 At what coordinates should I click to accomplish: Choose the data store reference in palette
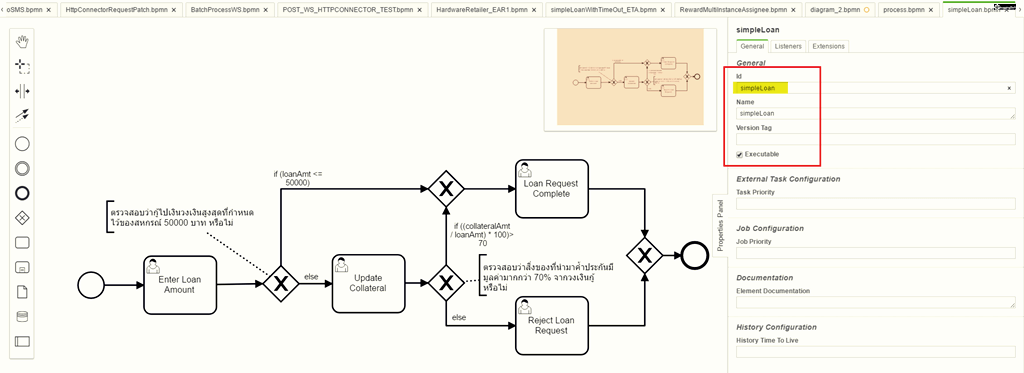pos(22,317)
